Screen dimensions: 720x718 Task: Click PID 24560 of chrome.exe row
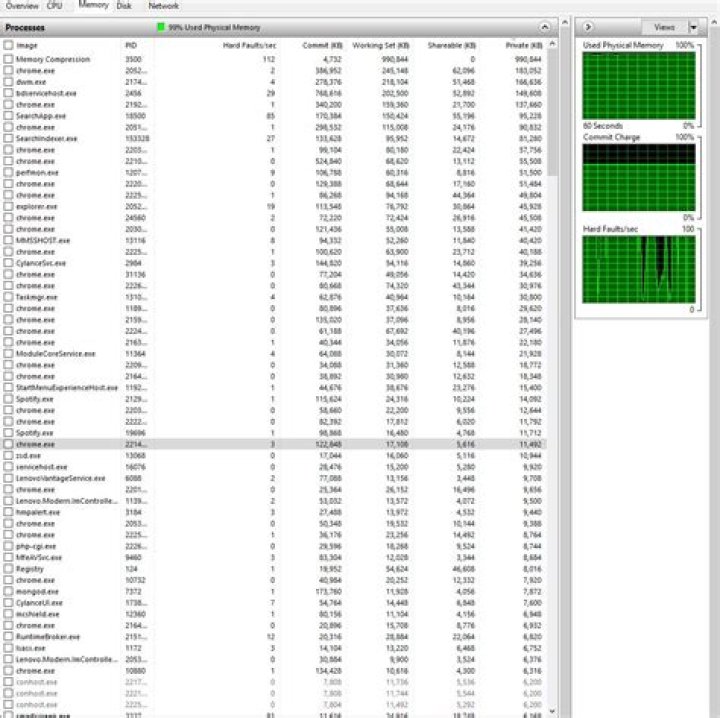(135, 218)
